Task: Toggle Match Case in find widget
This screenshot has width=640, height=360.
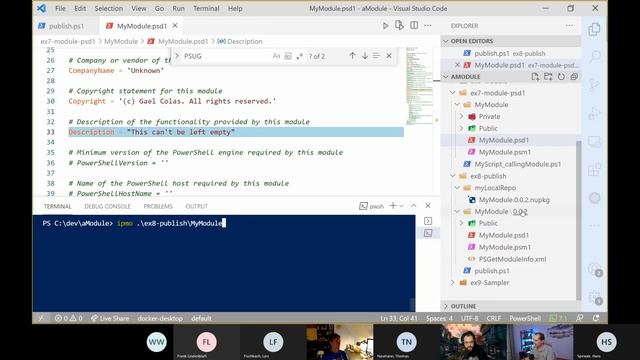Action: point(276,56)
